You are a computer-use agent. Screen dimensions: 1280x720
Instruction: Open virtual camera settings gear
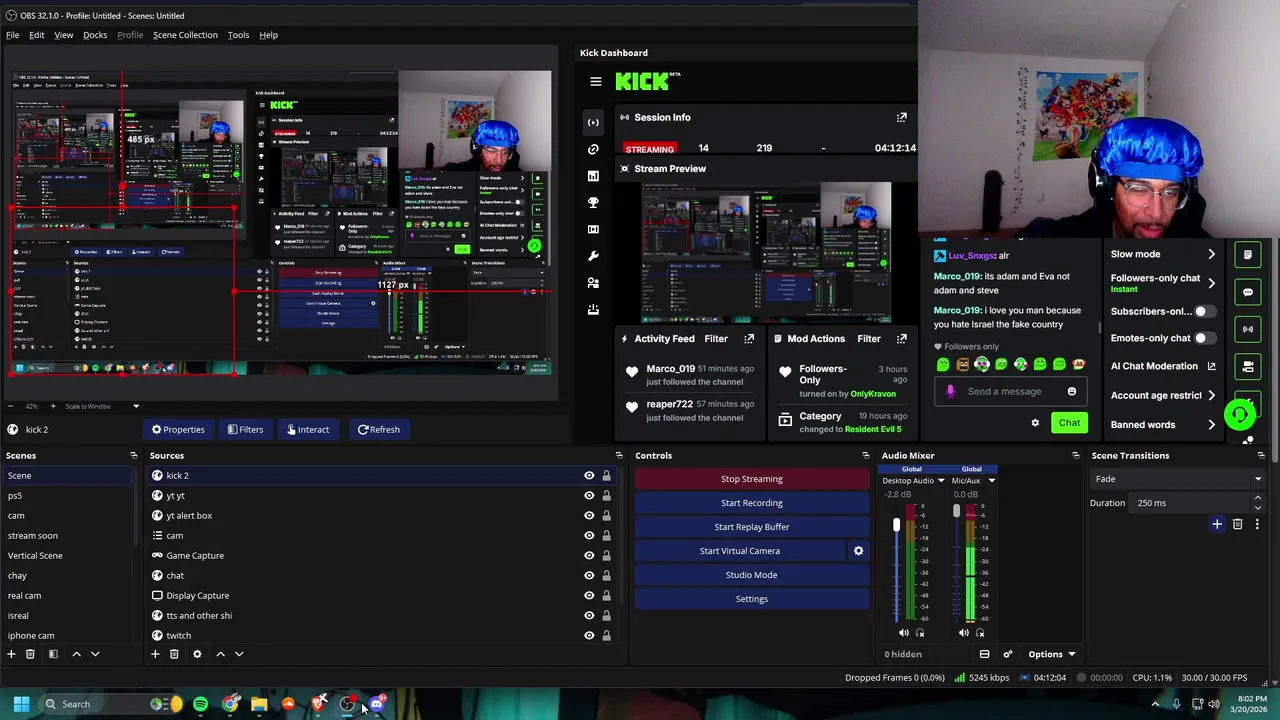[858, 551]
